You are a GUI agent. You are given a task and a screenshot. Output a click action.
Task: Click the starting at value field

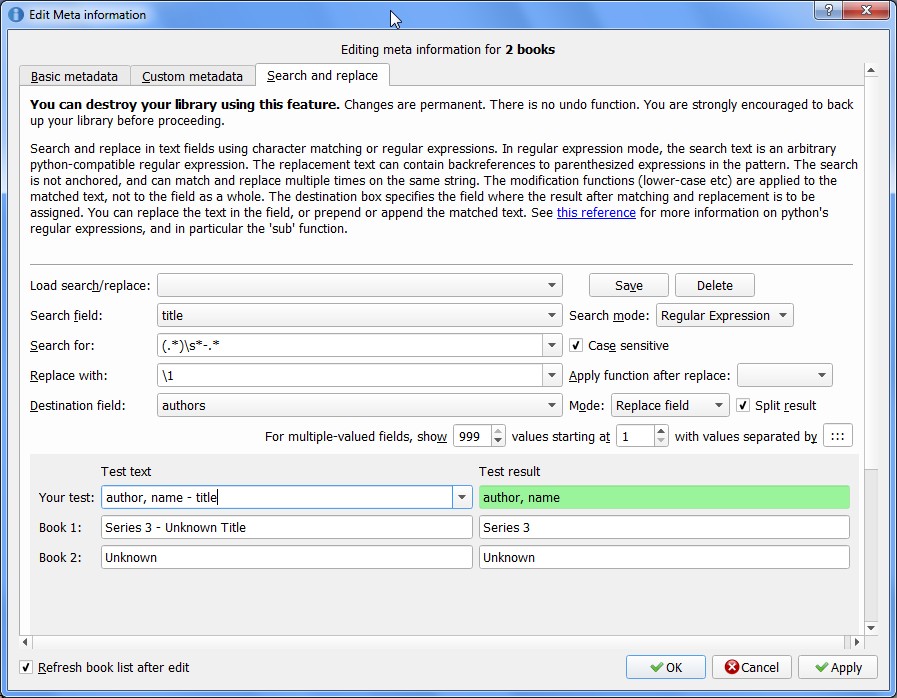[x=635, y=436]
